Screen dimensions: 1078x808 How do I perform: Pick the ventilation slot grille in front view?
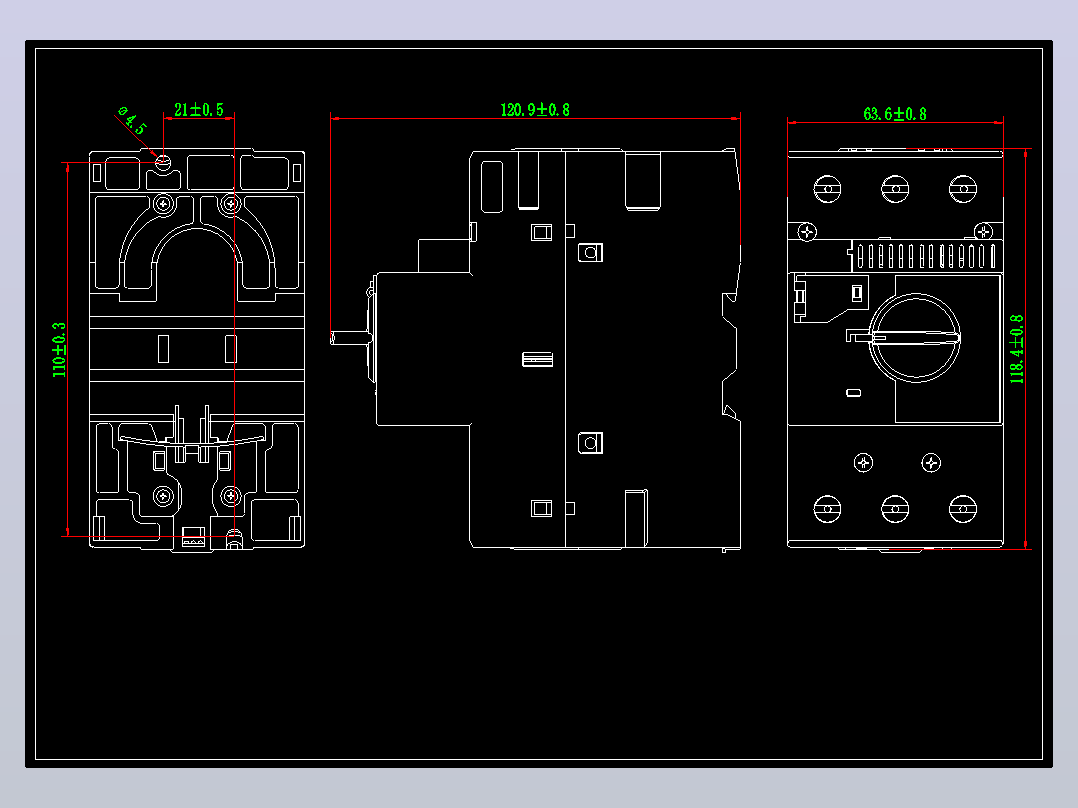[x=926, y=256]
